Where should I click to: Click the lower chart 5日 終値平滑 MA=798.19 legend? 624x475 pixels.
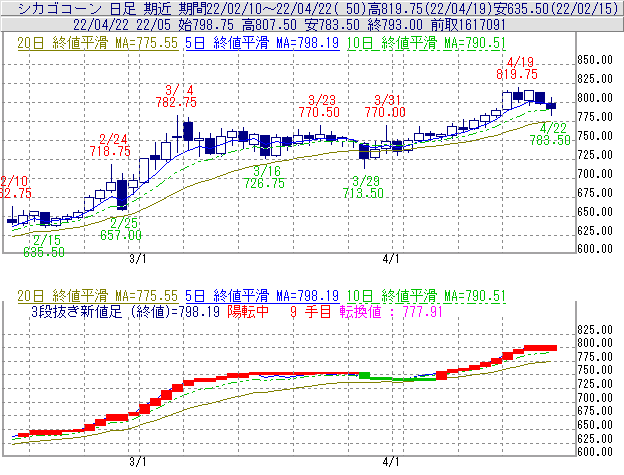coord(262,296)
